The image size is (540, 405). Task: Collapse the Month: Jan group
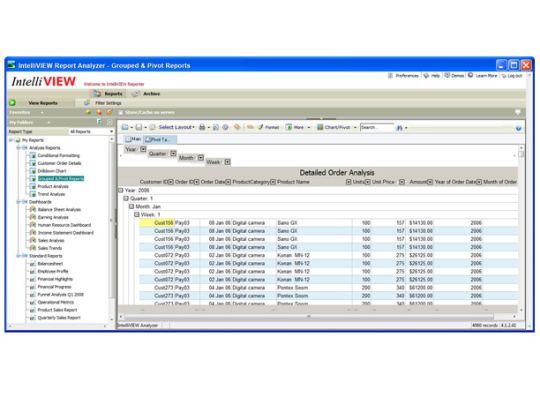tap(132, 206)
